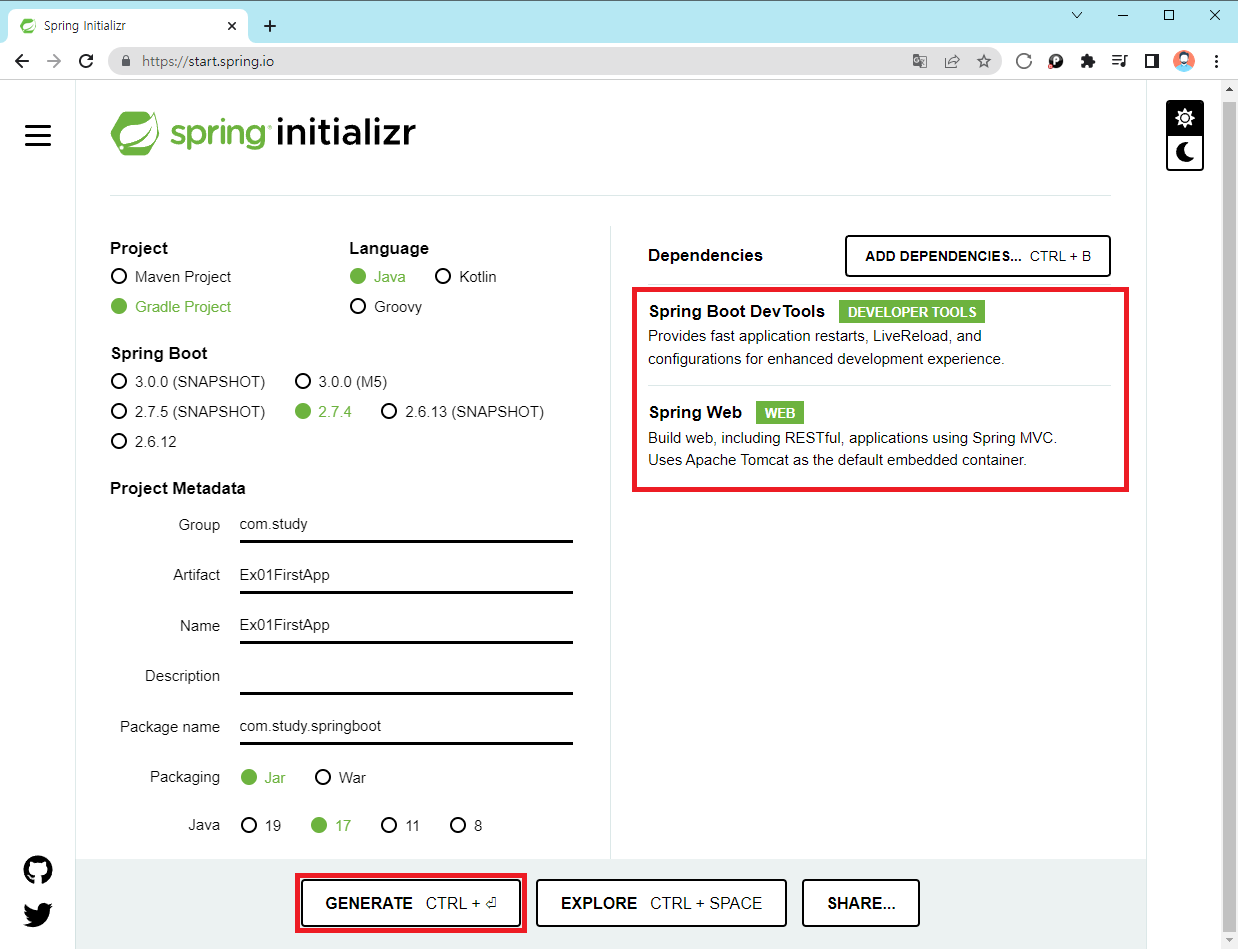Click the green WEB tag

[780, 413]
